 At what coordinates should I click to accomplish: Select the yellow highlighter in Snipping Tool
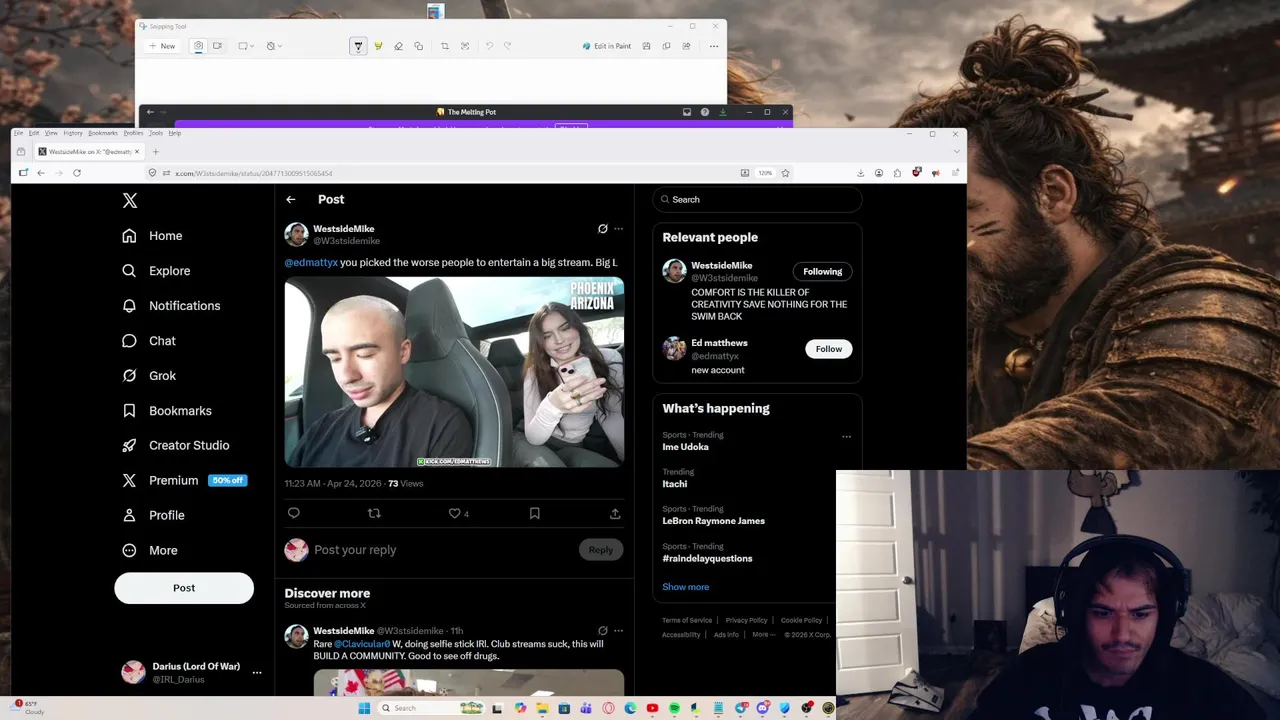click(378, 46)
